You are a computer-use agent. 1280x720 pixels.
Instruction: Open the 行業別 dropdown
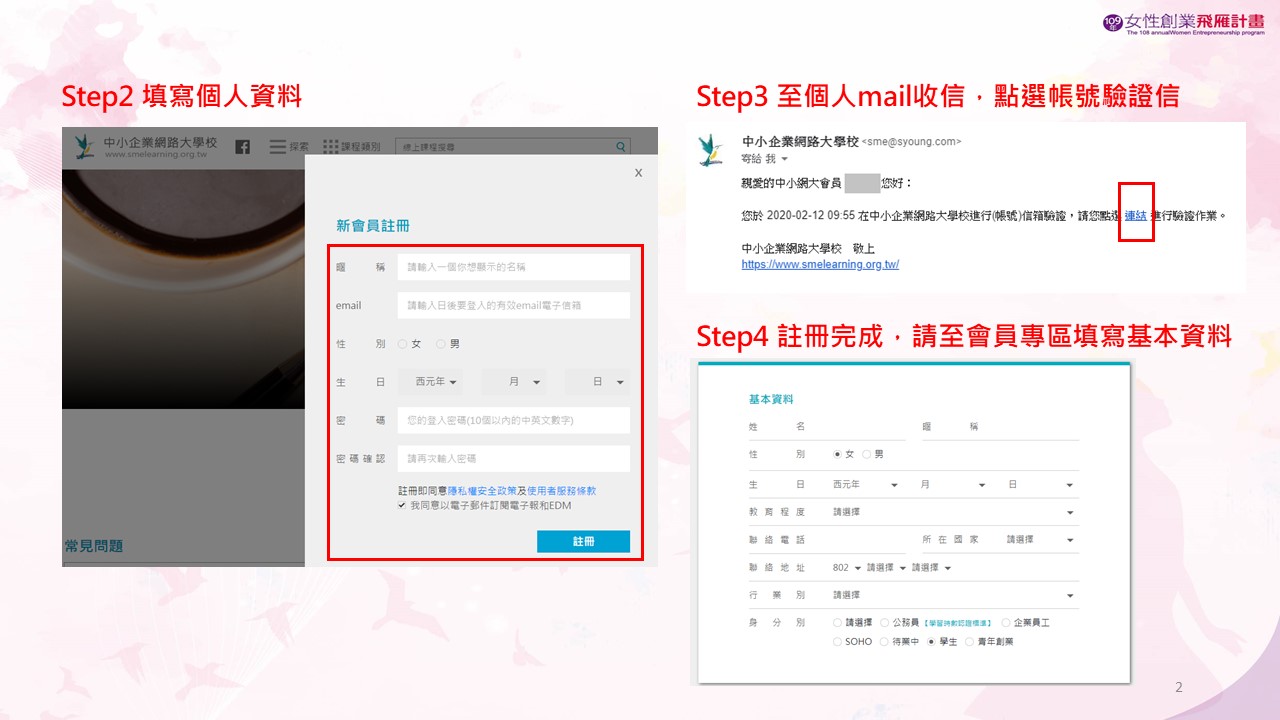[954, 595]
